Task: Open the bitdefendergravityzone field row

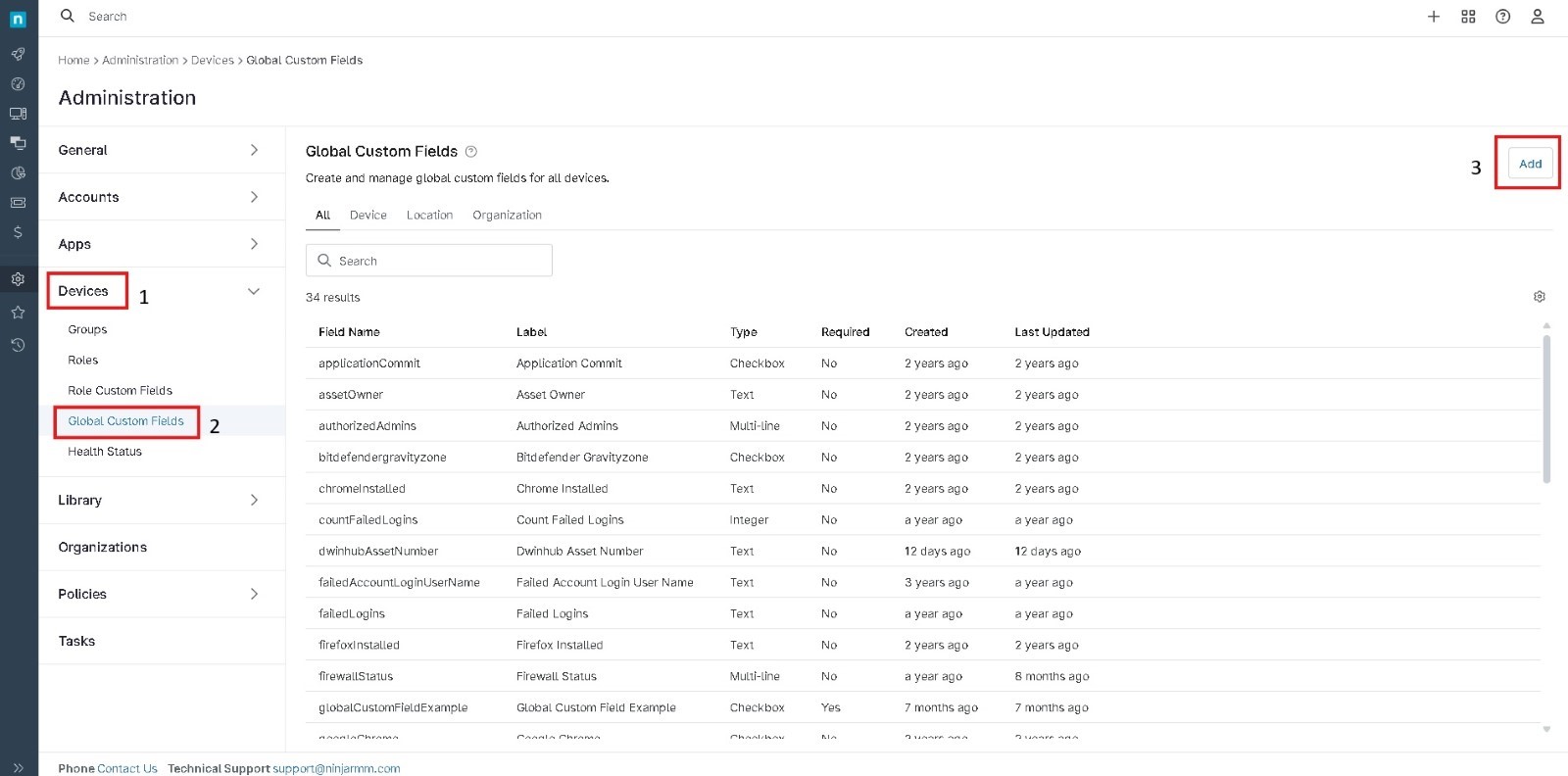Action: (x=923, y=458)
